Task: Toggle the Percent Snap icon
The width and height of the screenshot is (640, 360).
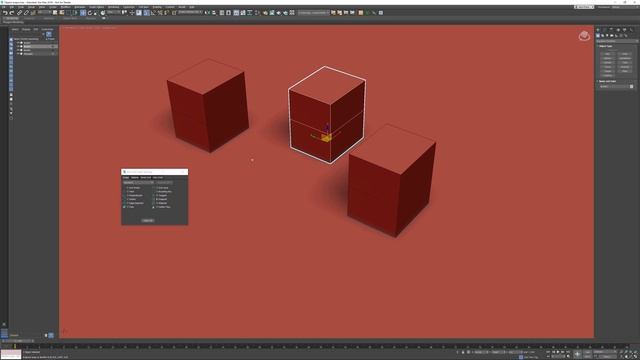Action: pyautogui.click(x=160, y=13)
